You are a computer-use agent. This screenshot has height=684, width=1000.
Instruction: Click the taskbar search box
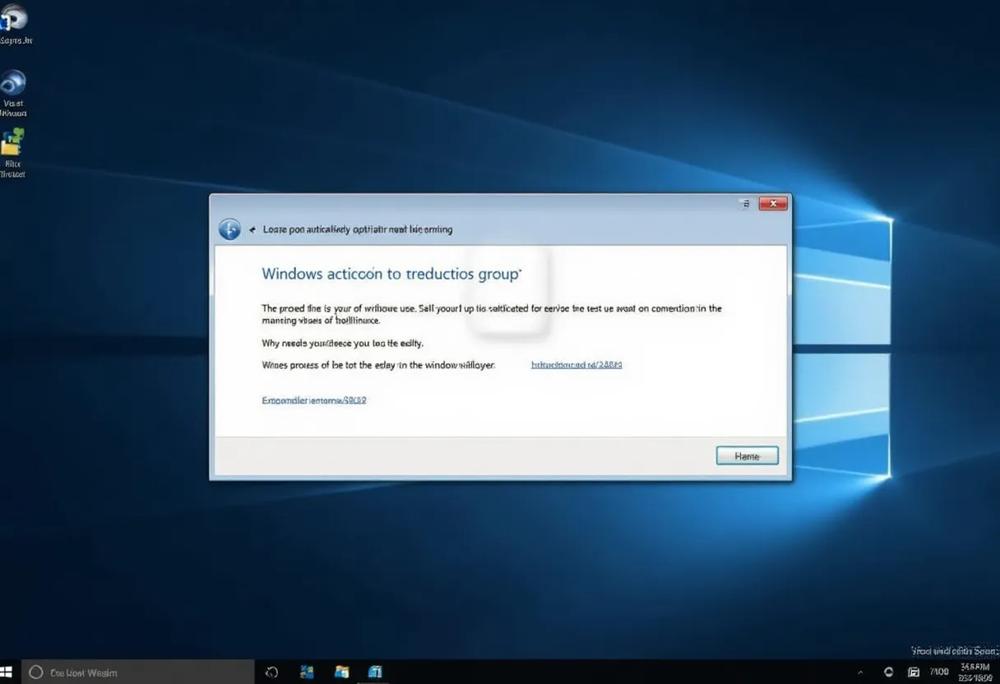(138, 672)
